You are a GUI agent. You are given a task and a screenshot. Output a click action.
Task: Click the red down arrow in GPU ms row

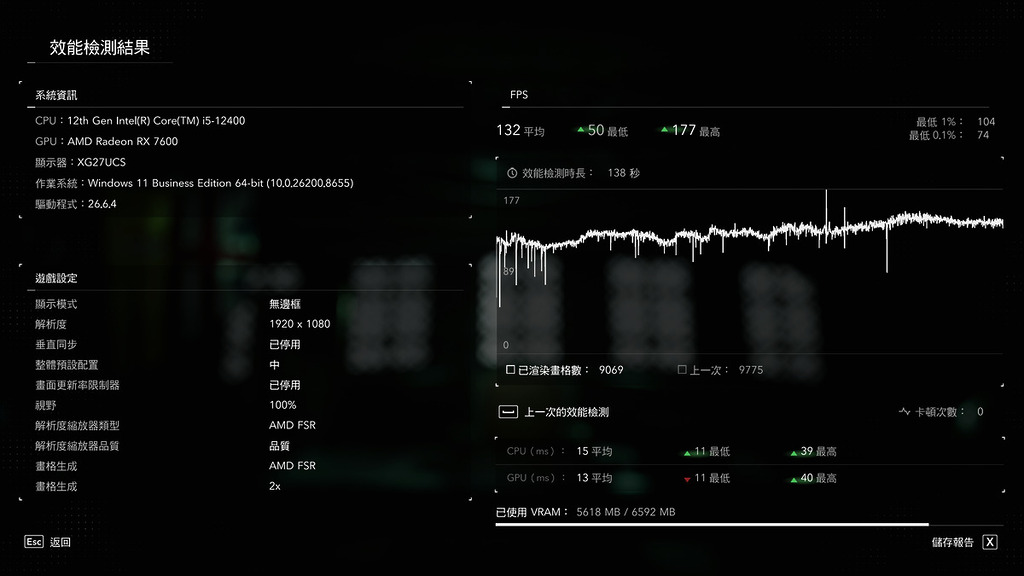tap(687, 479)
